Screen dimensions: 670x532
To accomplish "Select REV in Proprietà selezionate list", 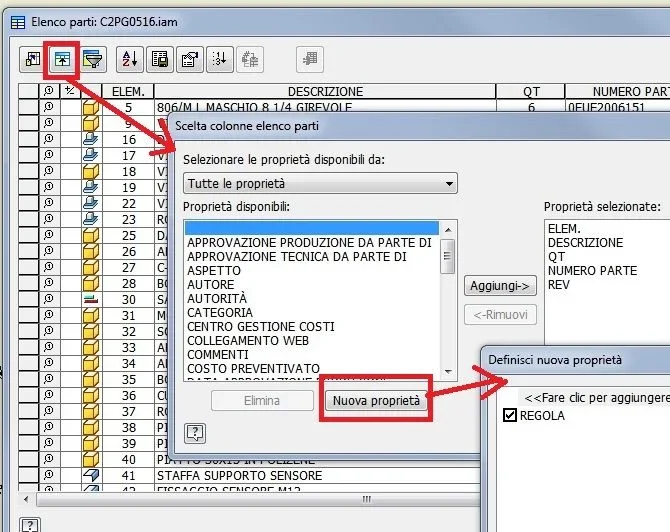I will [559, 285].
